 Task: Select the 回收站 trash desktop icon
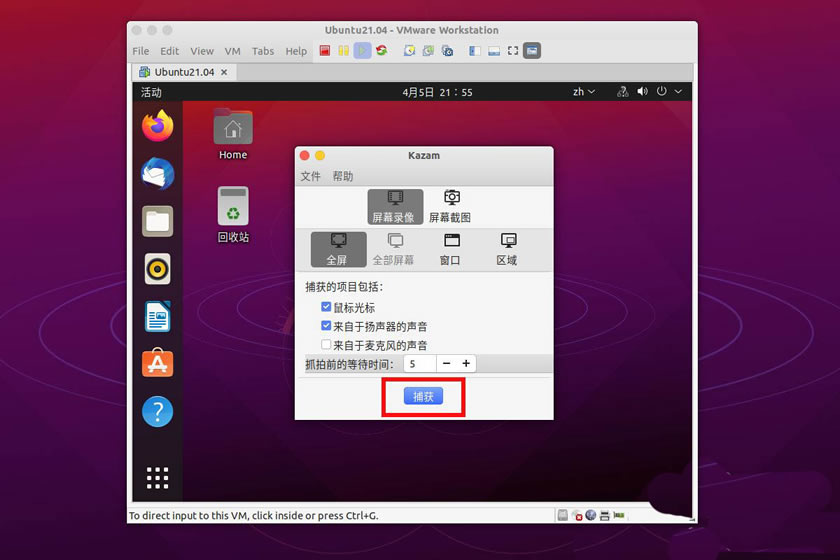pyautogui.click(x=233, y=214)
